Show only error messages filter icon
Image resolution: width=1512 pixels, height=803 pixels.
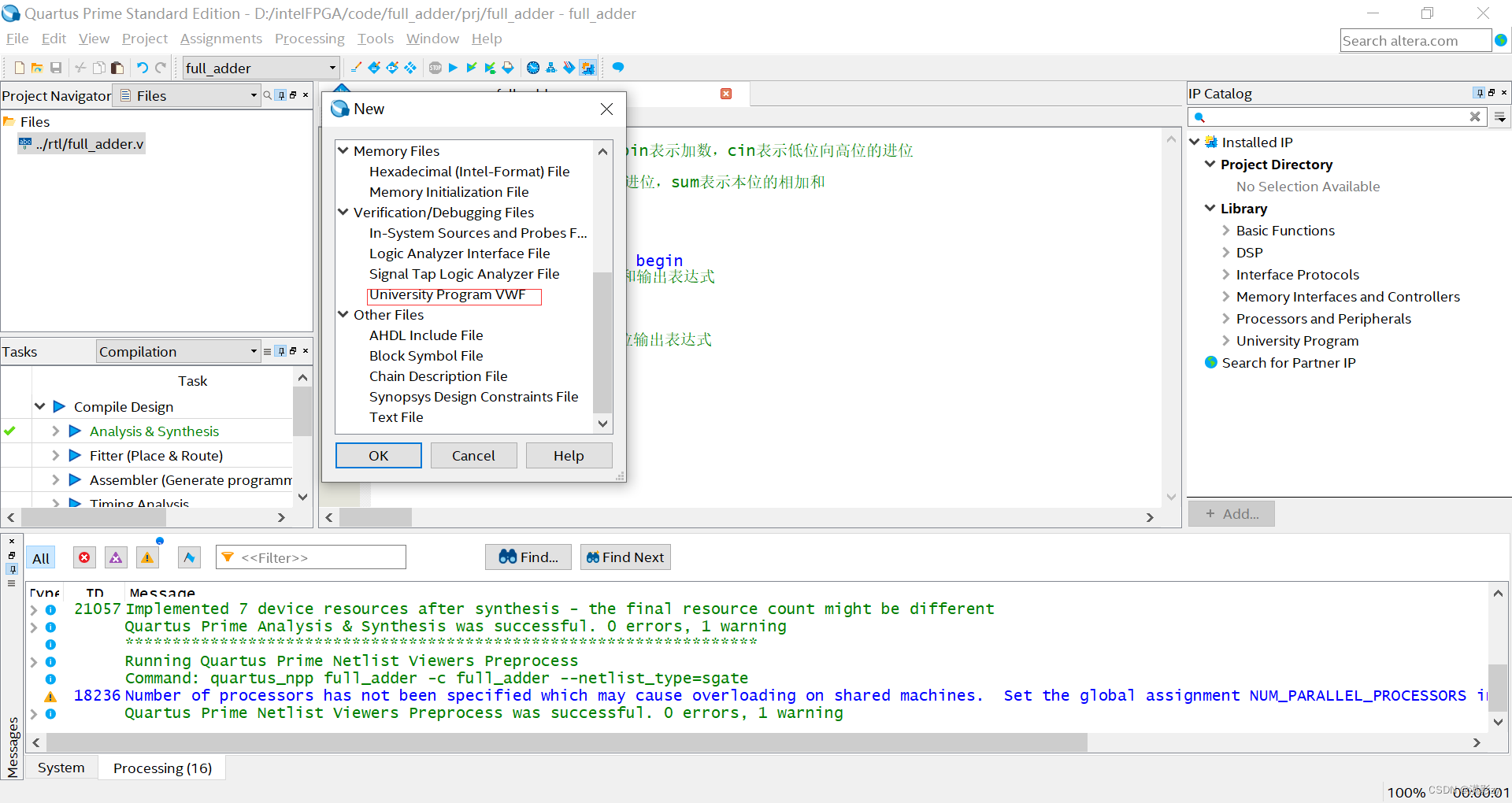coord(84,557)
